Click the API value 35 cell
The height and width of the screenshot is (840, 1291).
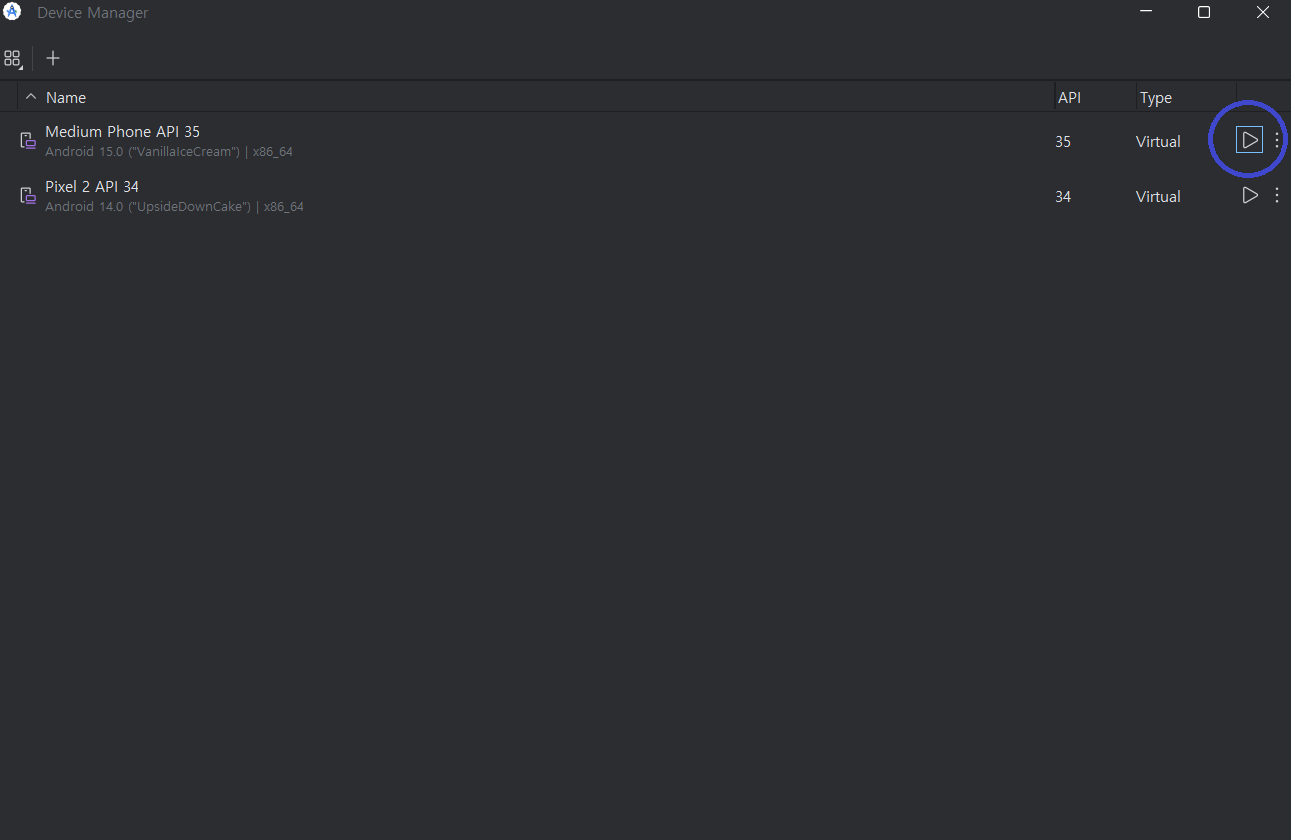pos(1063,142)
